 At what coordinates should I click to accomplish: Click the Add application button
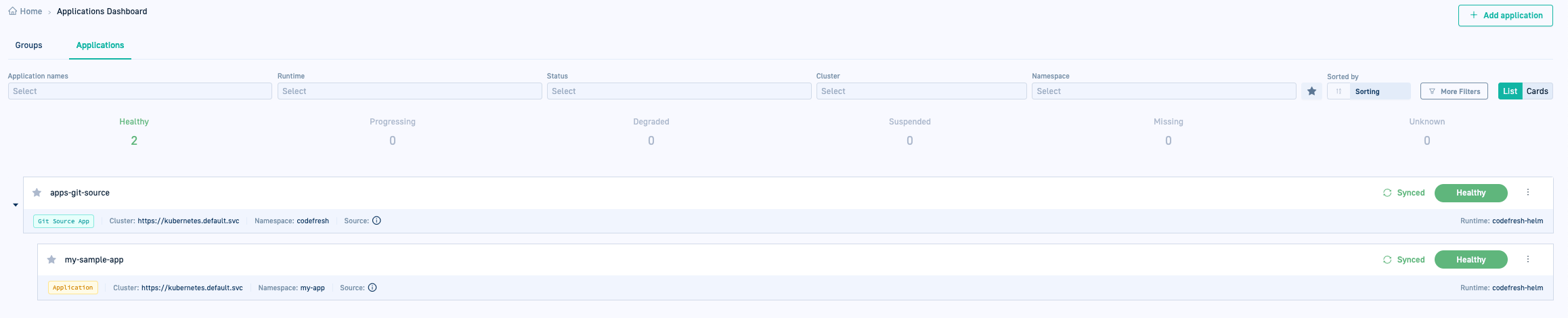point(1505,16)
